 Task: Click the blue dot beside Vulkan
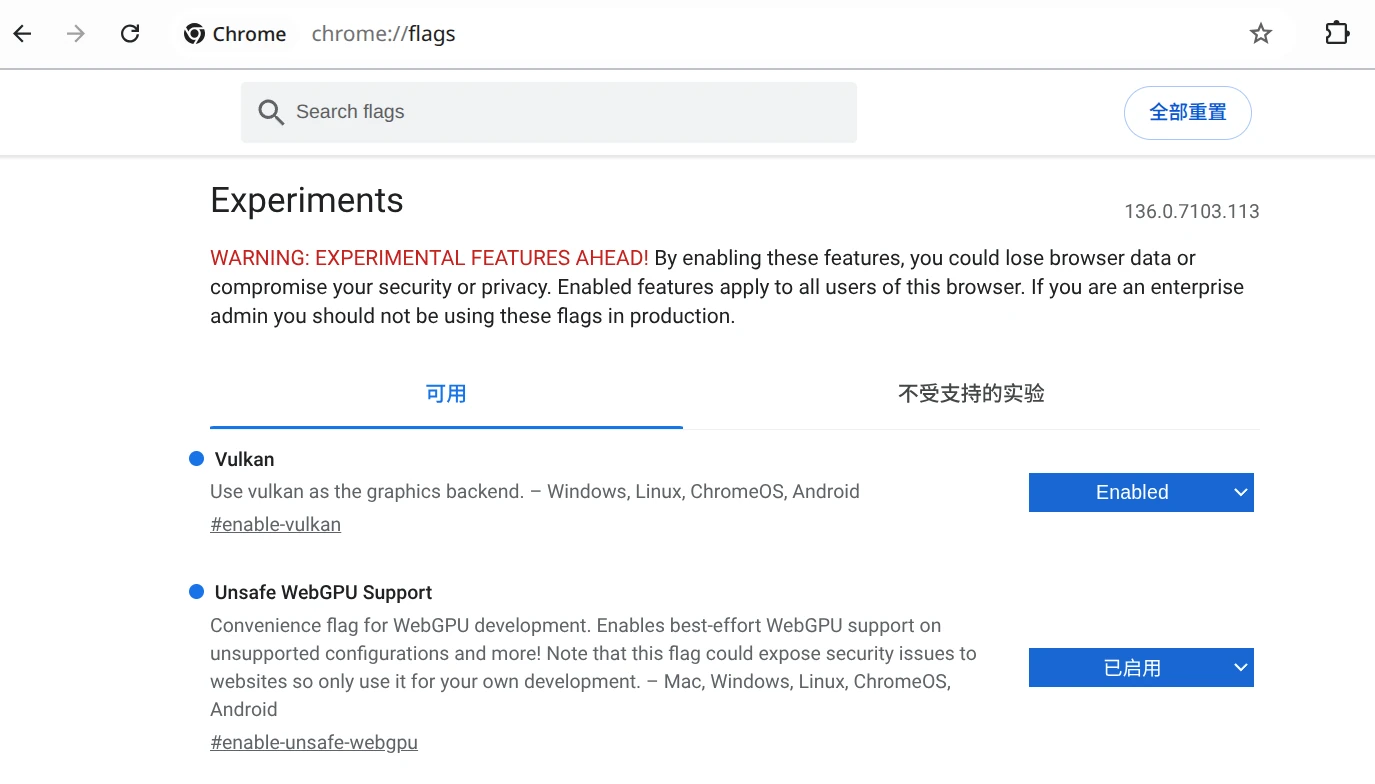point(196,459)
